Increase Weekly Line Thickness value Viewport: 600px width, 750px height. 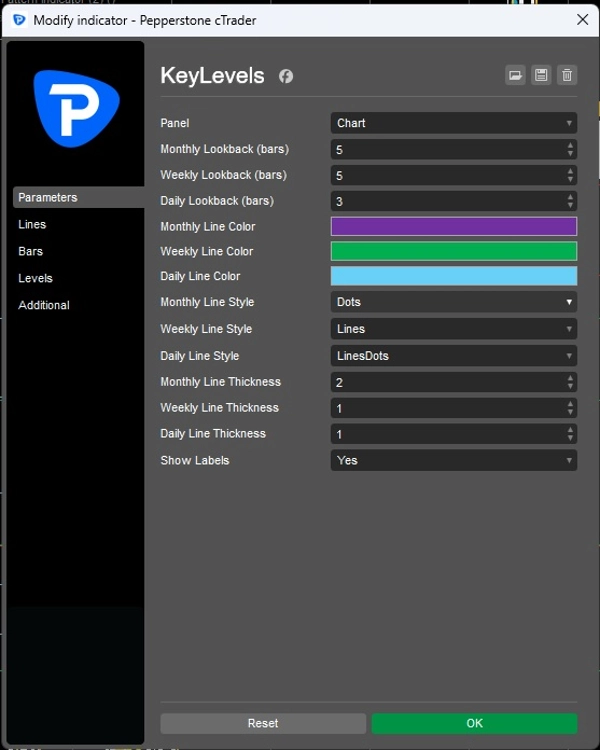(x=570, y=404)
